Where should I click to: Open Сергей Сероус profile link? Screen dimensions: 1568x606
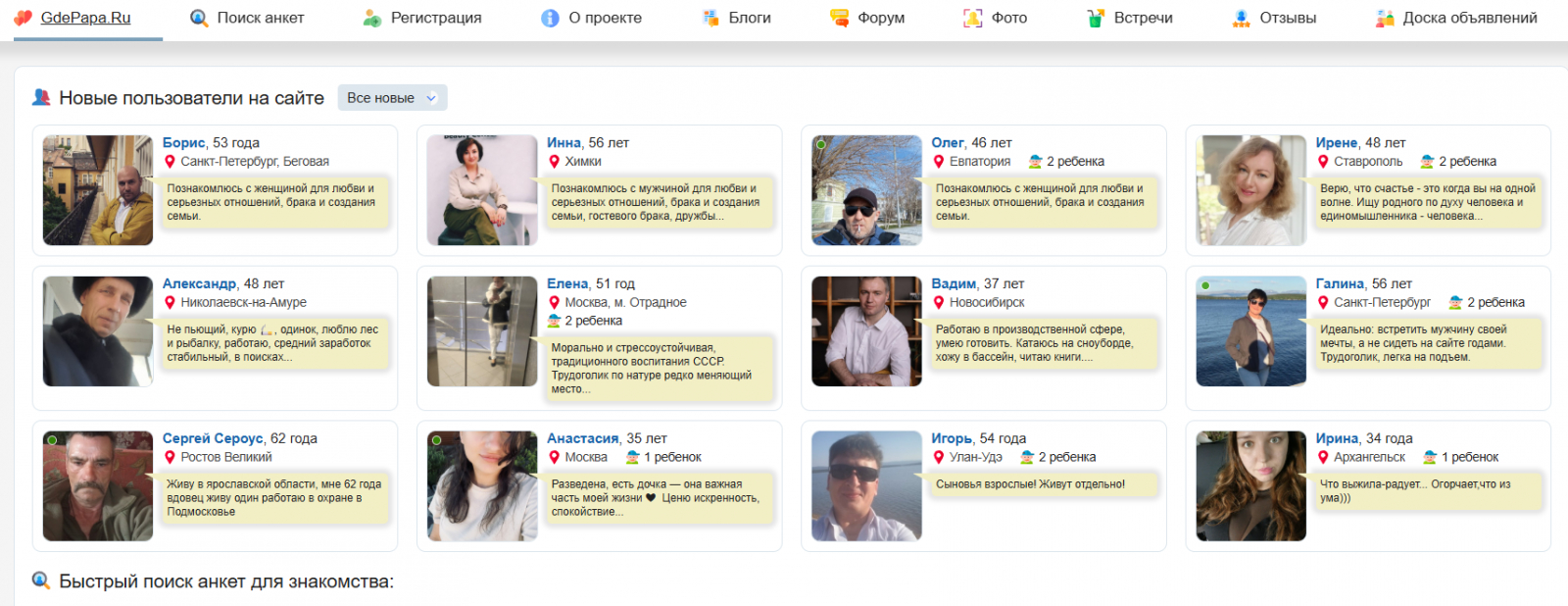[213, 439]
